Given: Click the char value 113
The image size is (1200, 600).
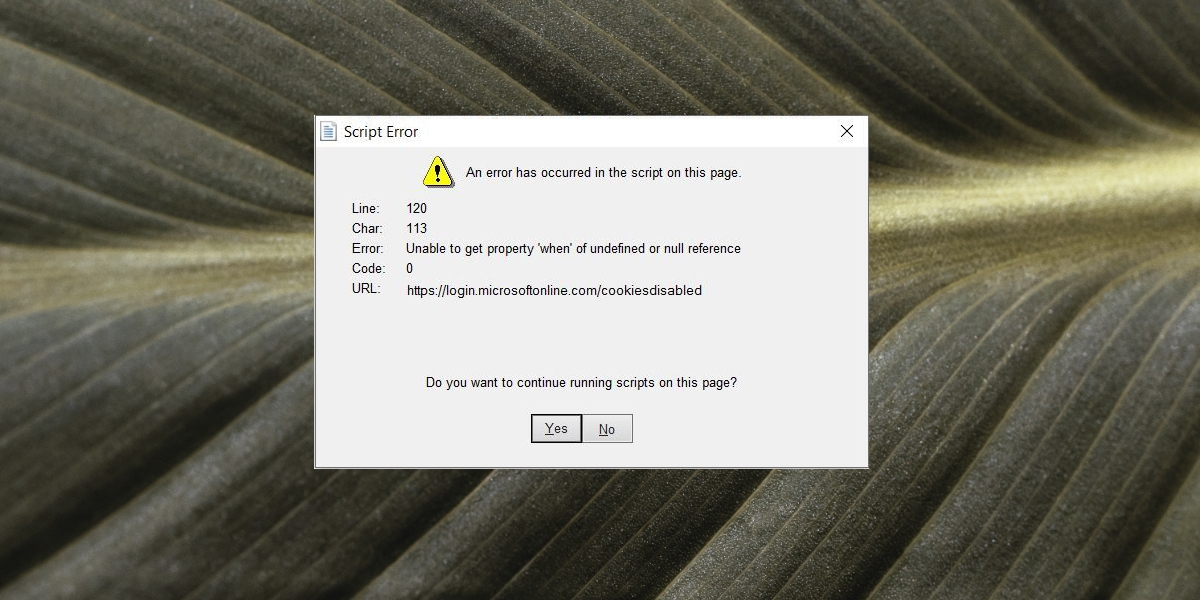Looking at the screenshot, I should [416, 228].
